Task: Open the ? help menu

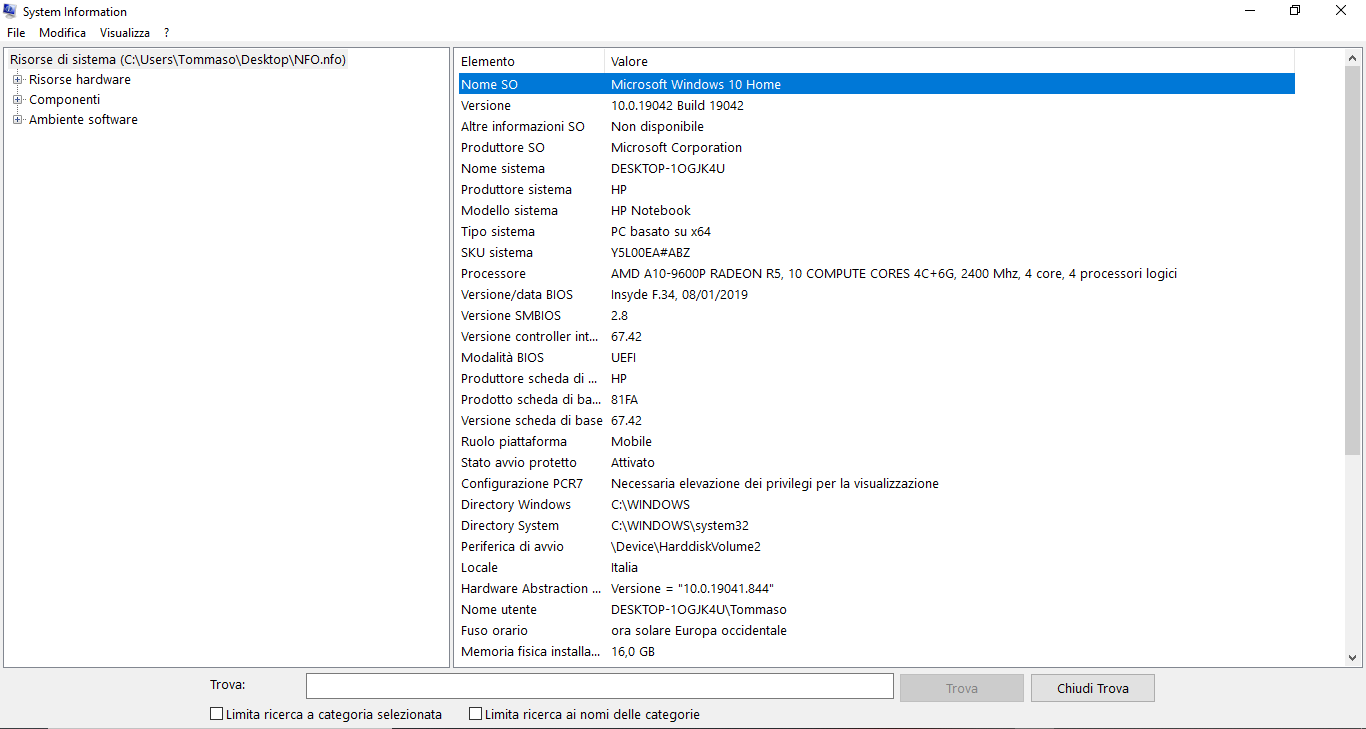Action: click(x=167, y=32)
